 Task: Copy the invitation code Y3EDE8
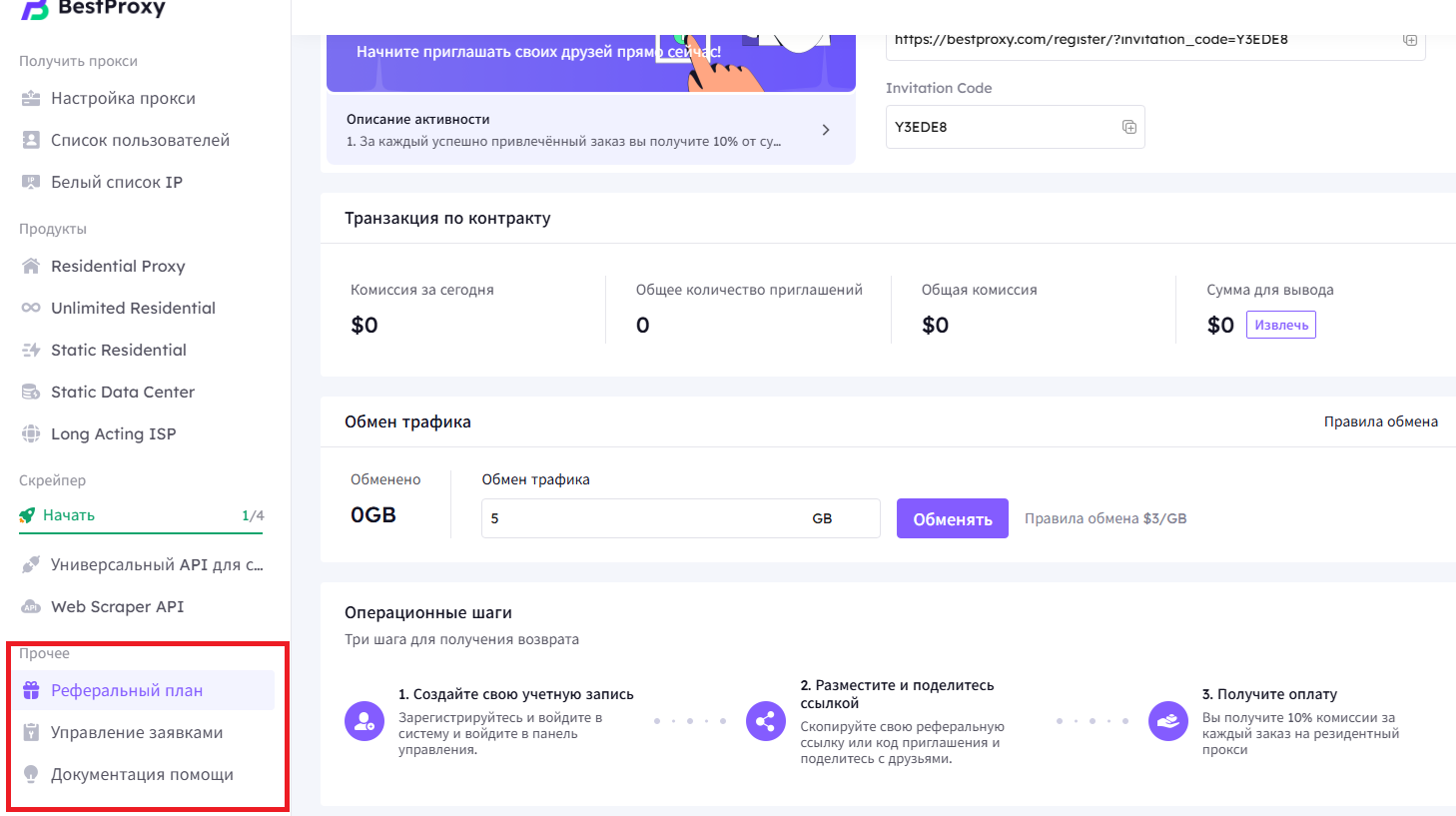click(1128, 127)
